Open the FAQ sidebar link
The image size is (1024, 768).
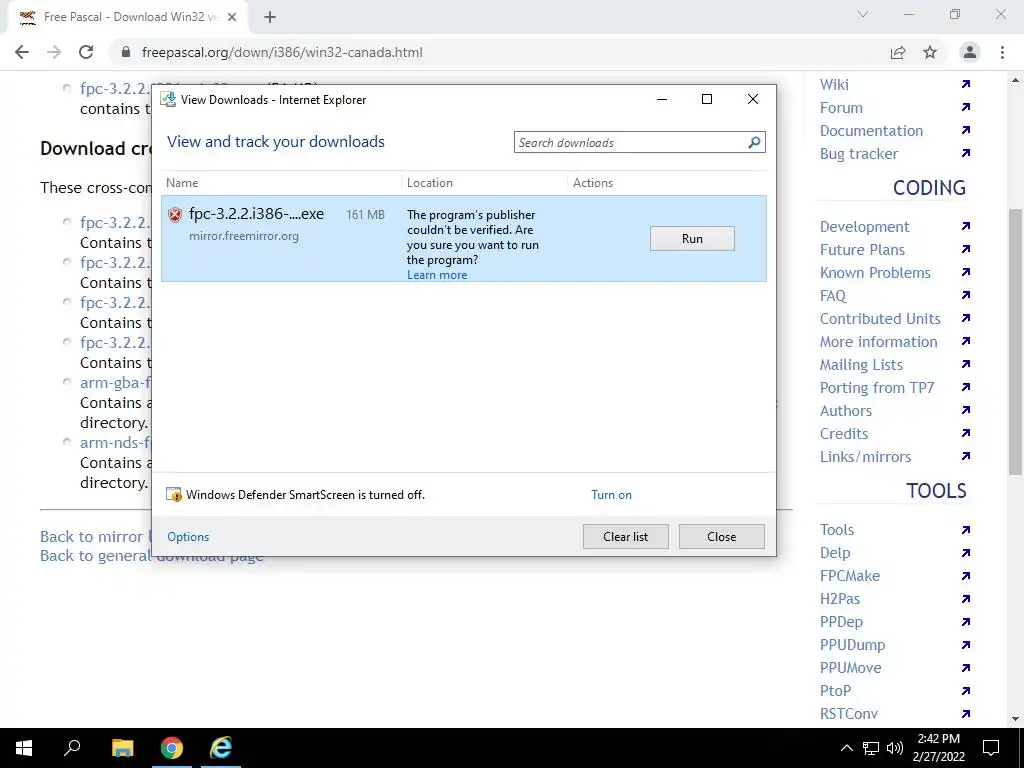(x=833, y=296)
